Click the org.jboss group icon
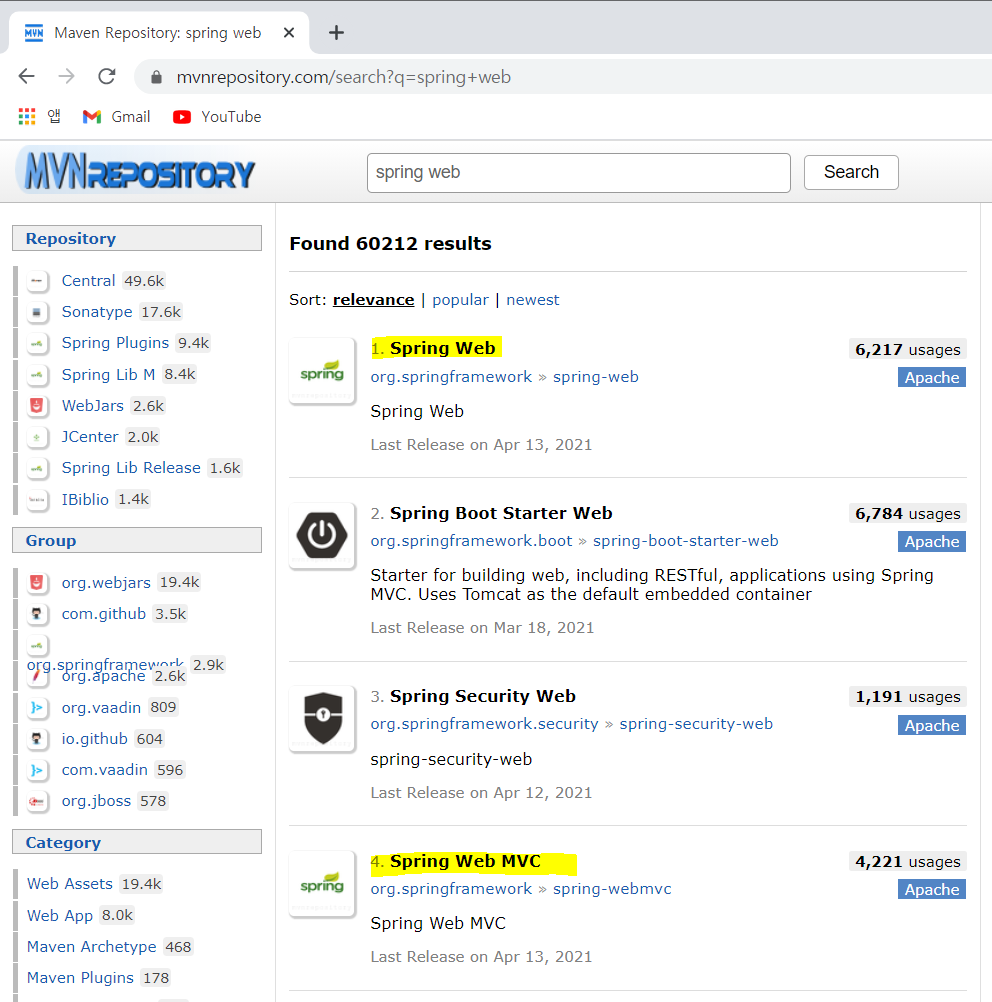This screenshot has height=1002, width=992. coord(37,801)
